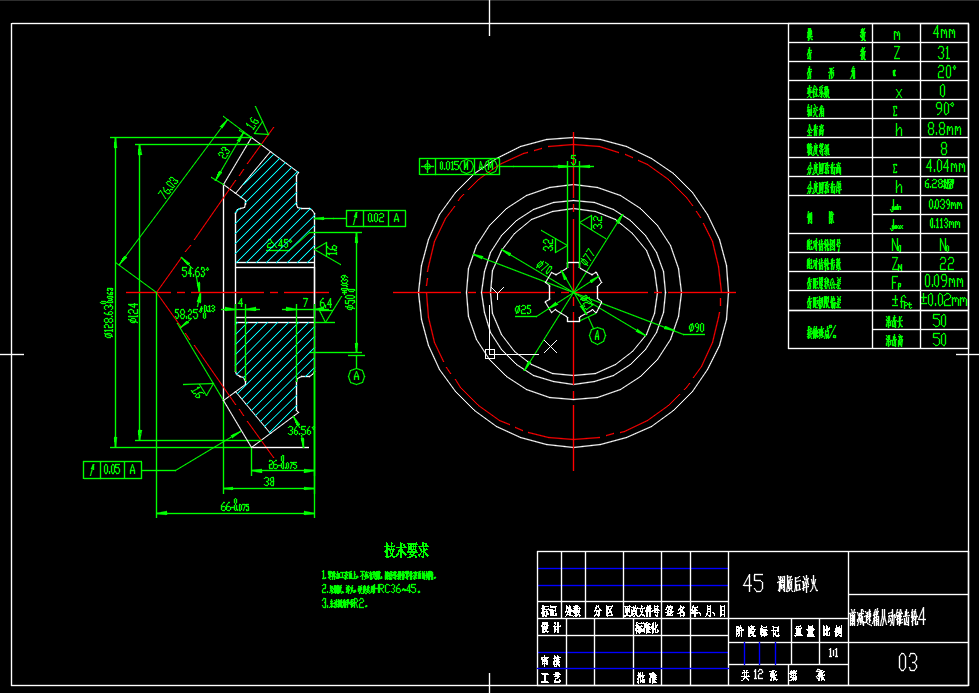Click the '签名' header cell

[x=675, y=611]
